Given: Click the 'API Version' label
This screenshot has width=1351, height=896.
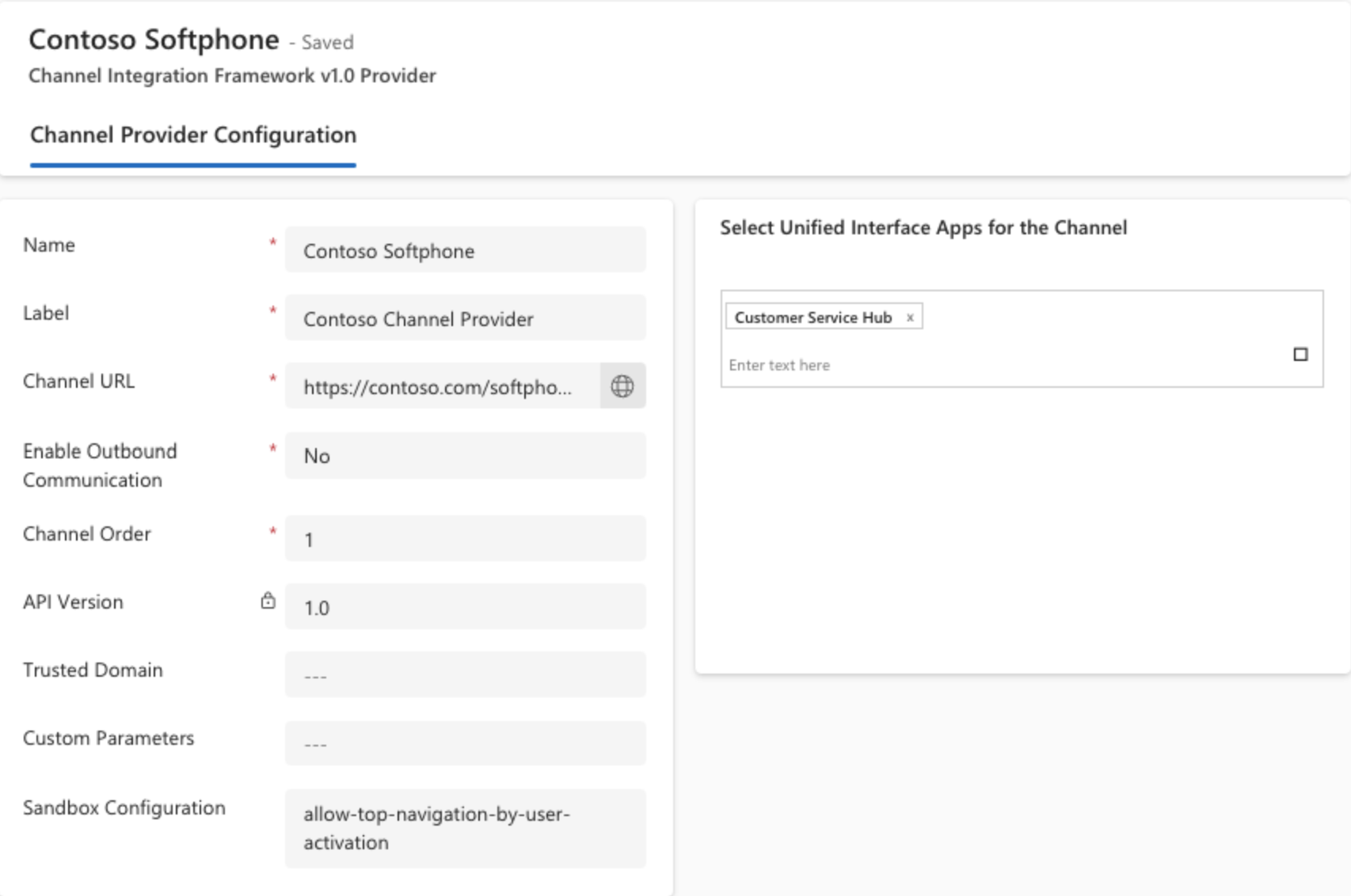Looking at the screenshot, I should (73, 602).
